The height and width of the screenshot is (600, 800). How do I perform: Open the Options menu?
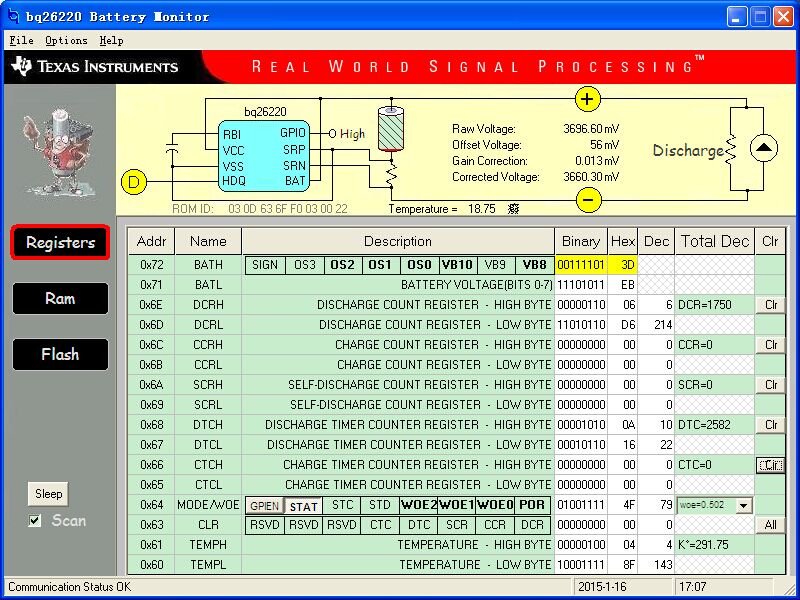66,41
